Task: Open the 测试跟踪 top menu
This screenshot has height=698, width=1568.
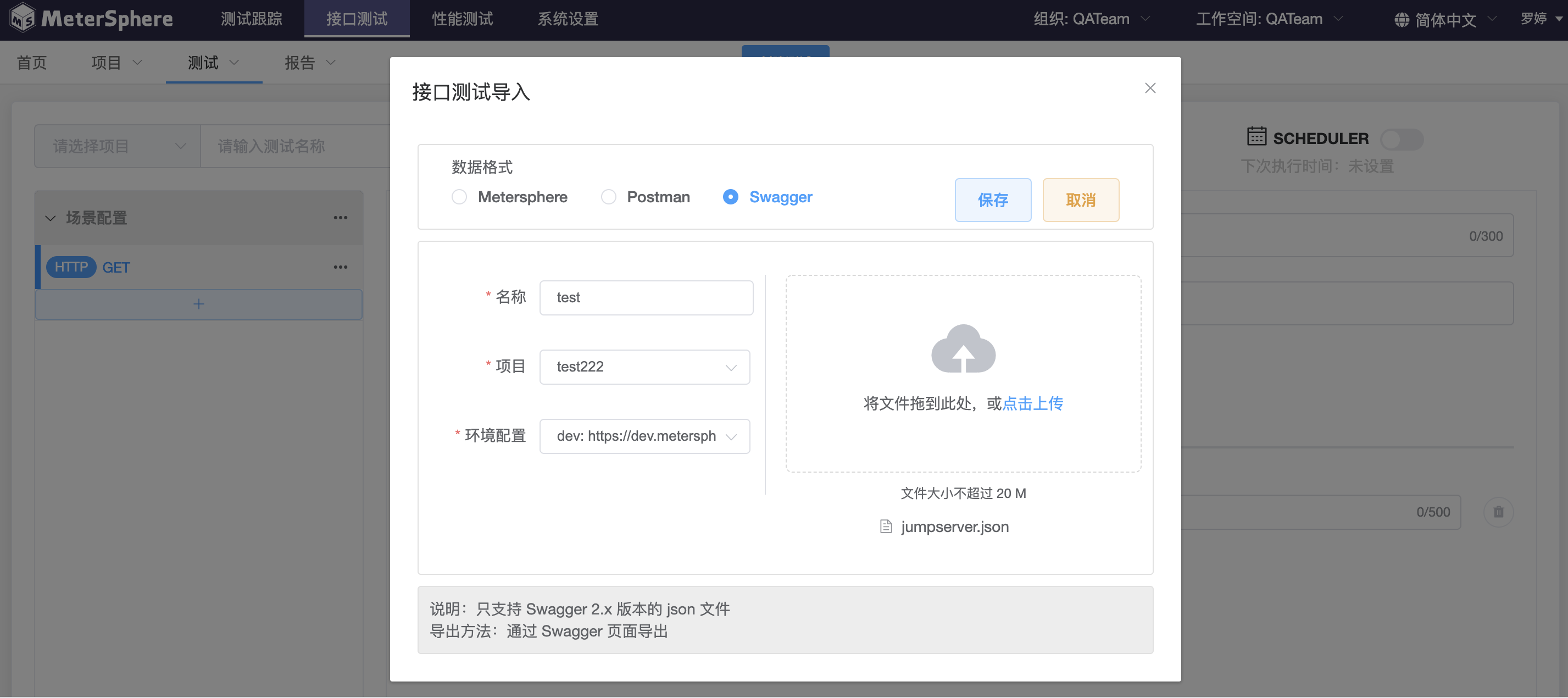Action: pyautogui.click(x=252, y=19)
